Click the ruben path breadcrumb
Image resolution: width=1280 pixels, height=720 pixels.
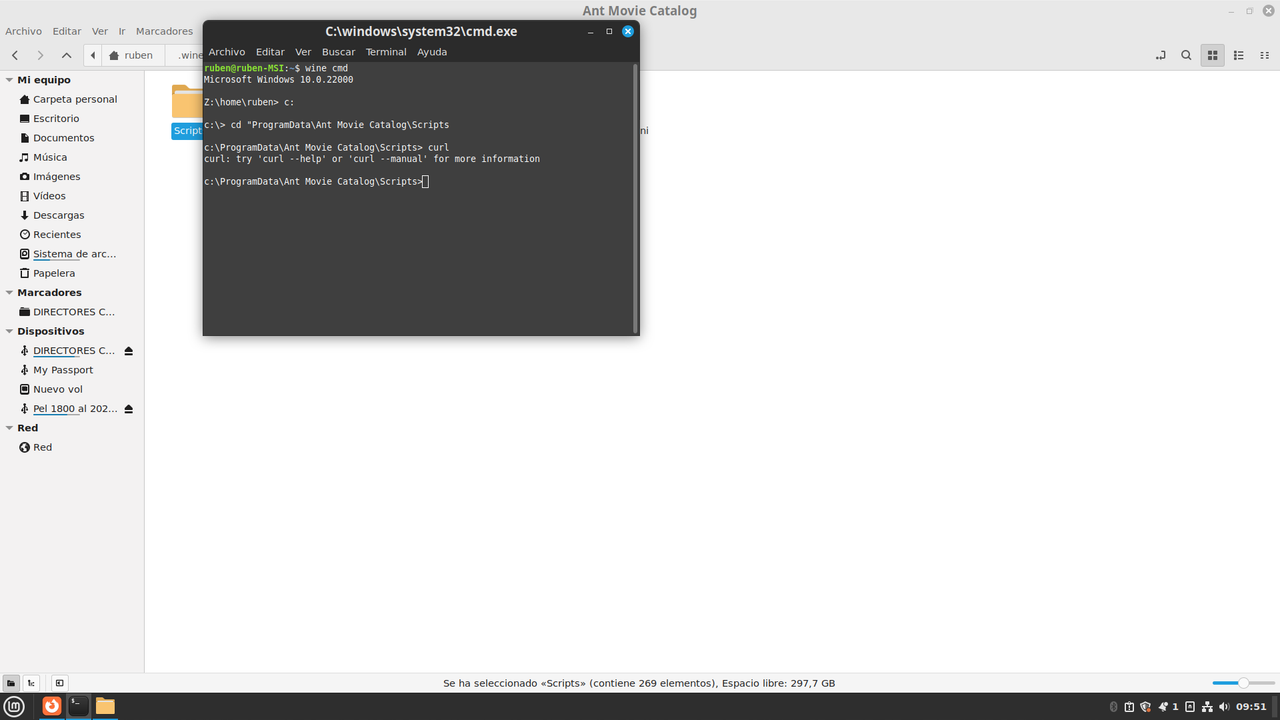click(x=131, y=55)
